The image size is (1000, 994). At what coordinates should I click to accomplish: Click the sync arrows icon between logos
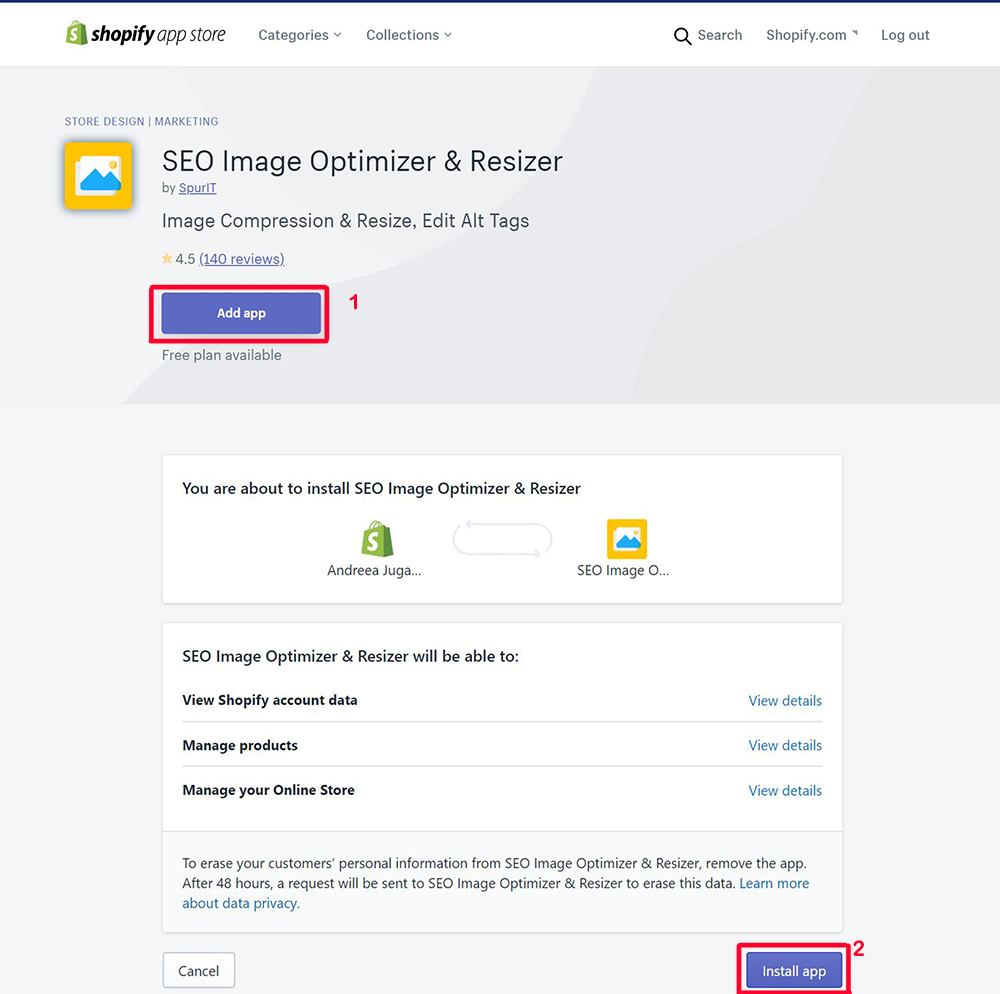pos(503,539)
